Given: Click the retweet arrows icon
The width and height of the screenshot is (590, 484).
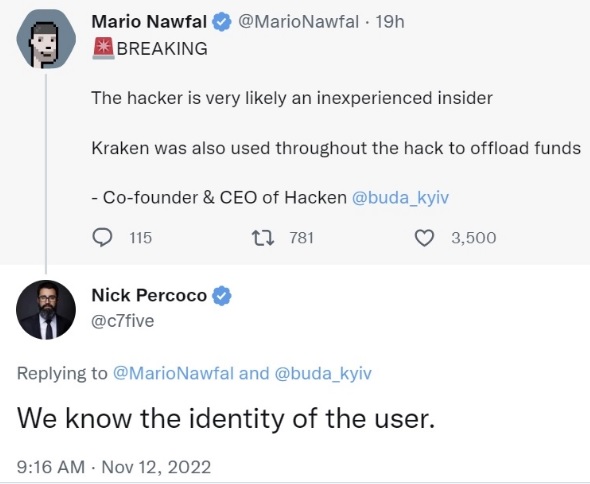Looking at the screenshot, I should coord(263,238).
